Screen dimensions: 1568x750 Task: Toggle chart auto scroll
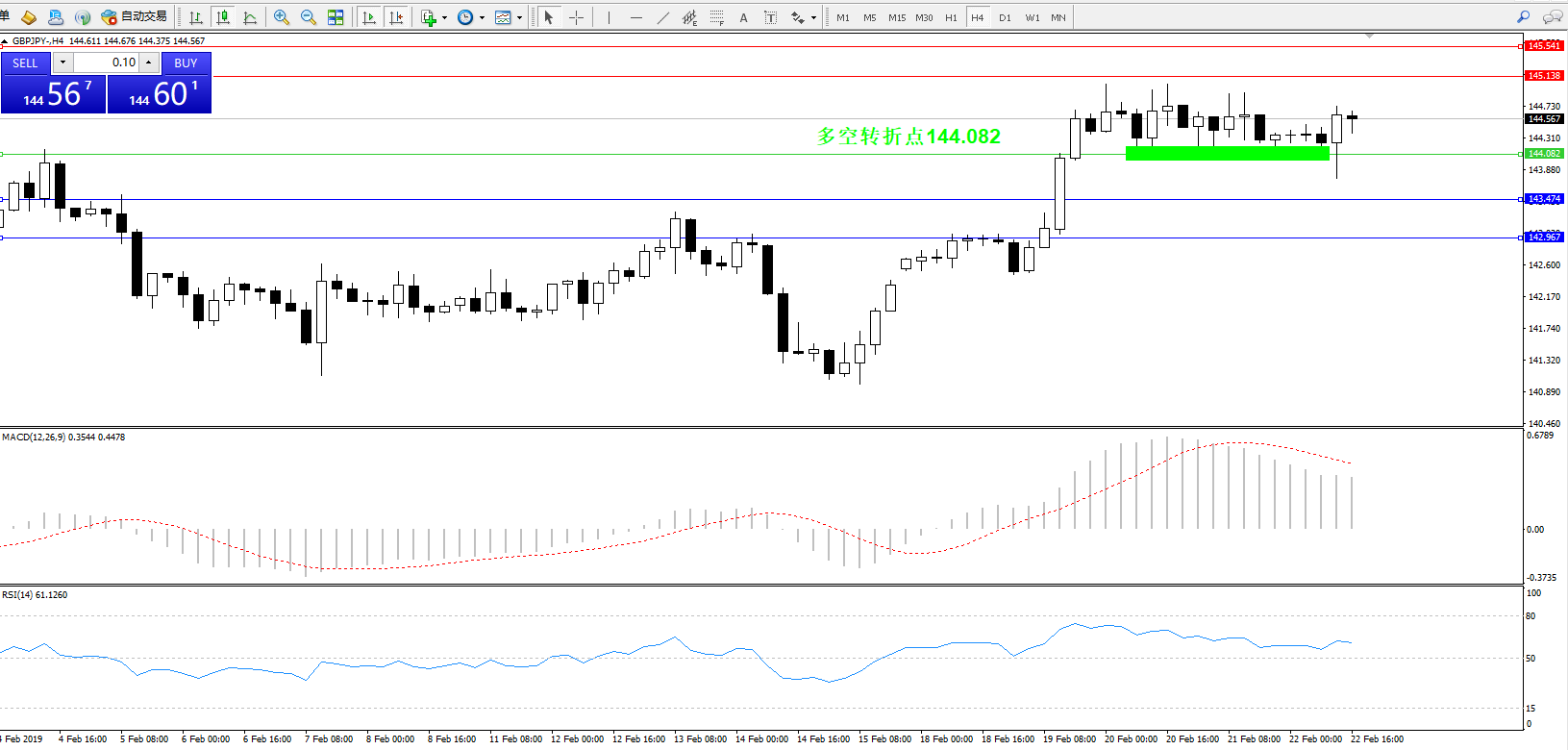(x=368, y=17)
